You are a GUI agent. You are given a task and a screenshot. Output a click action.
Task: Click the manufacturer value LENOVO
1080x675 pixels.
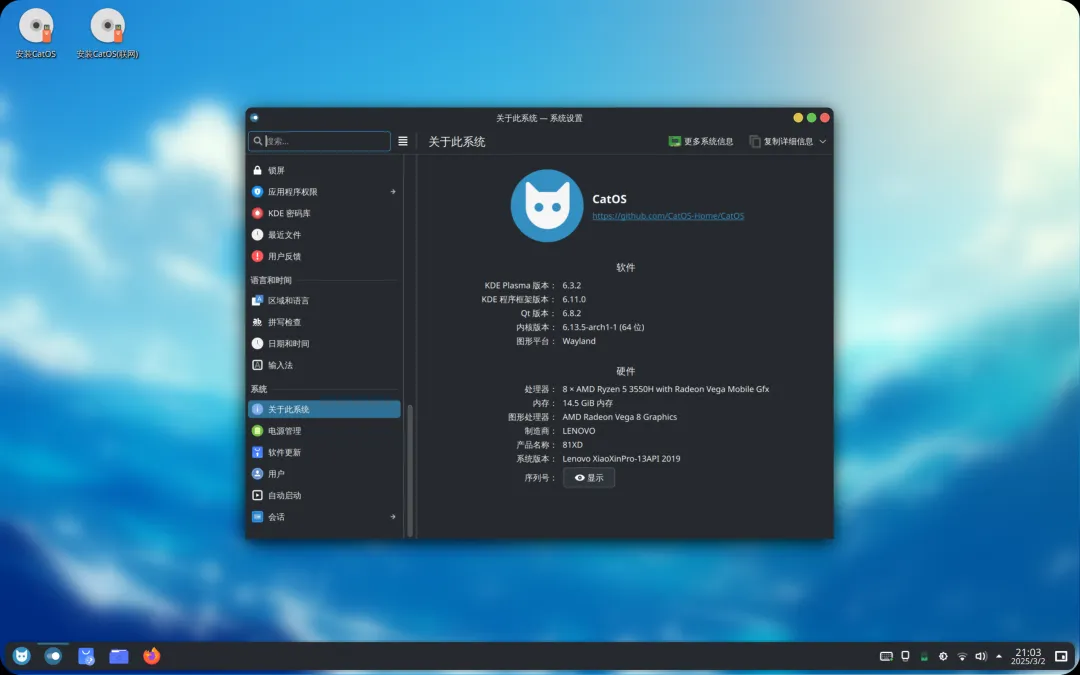pyautogui.click(x=579, y=430)
